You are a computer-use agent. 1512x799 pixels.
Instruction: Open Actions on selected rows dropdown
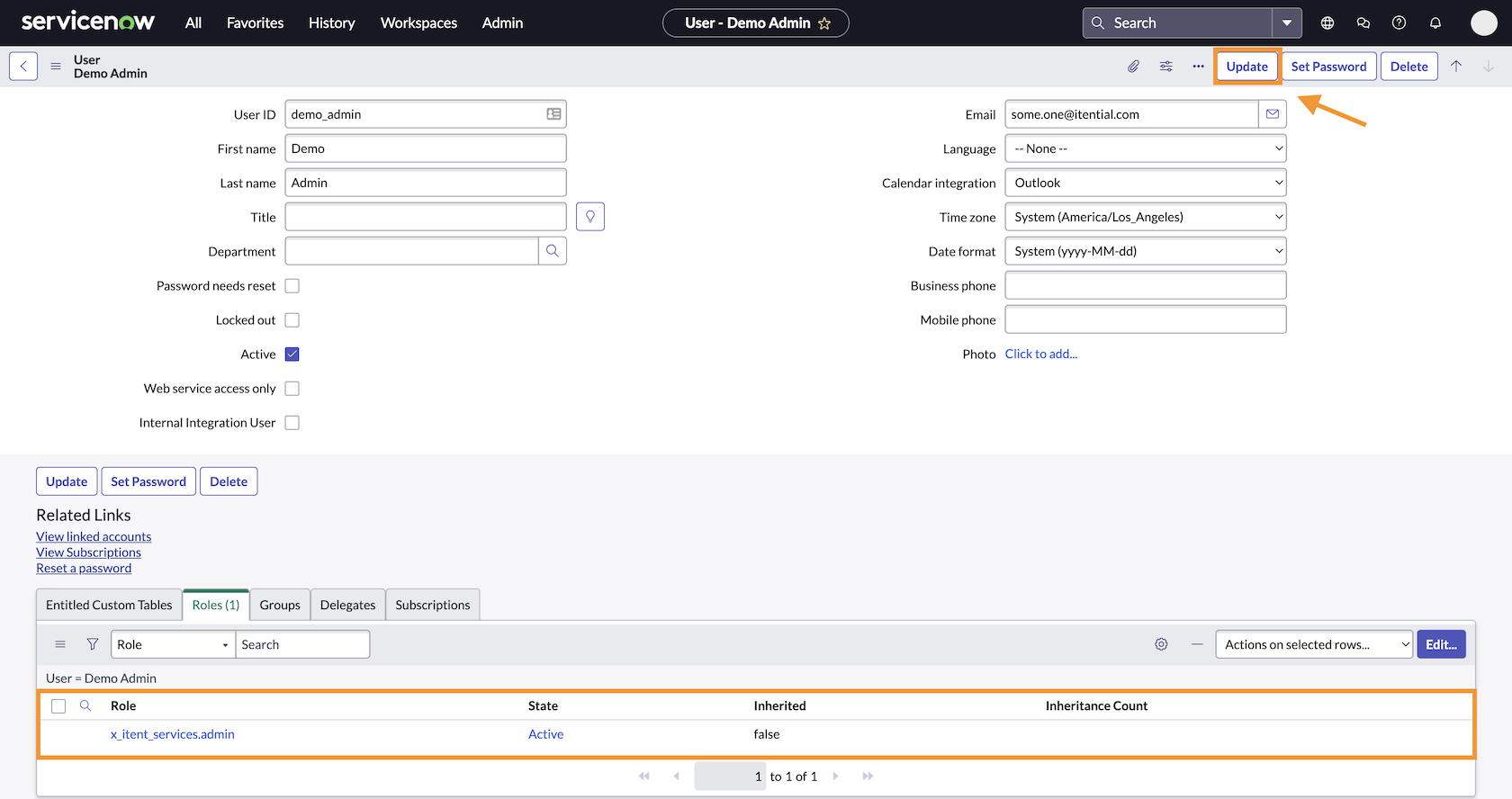coord(1313,644)
